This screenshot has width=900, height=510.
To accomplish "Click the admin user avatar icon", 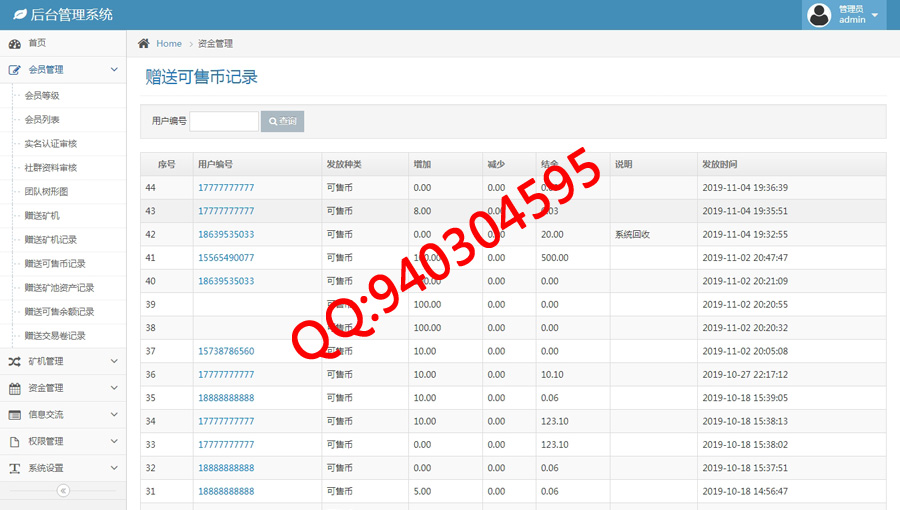I will (819, 15).
